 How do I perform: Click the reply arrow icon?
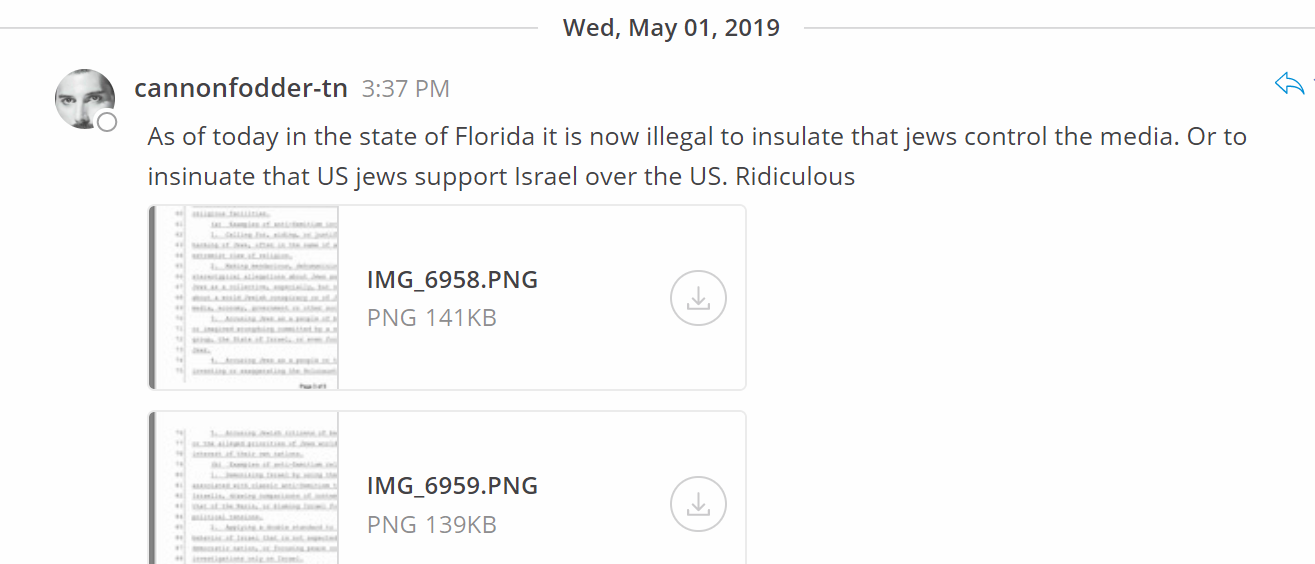click(1290, 84)
